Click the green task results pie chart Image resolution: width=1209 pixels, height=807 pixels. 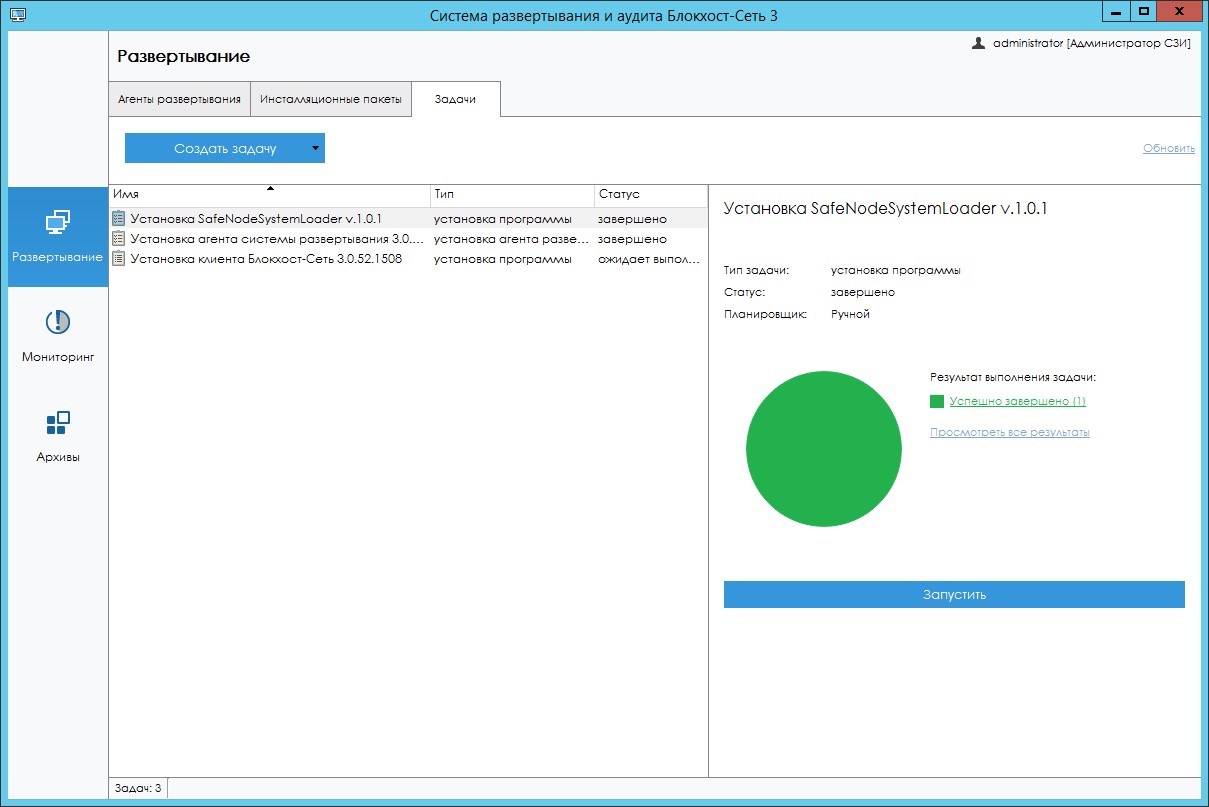point(823,448)
